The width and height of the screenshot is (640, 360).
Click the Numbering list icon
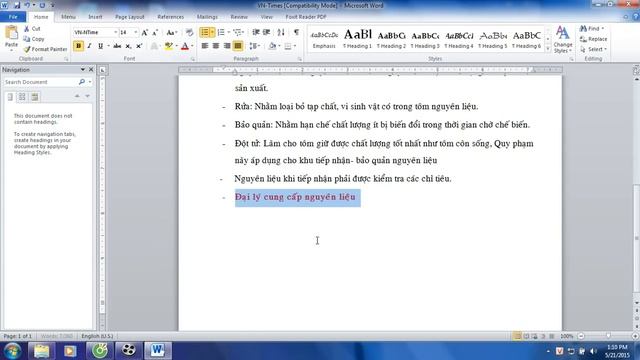[221, 32]
